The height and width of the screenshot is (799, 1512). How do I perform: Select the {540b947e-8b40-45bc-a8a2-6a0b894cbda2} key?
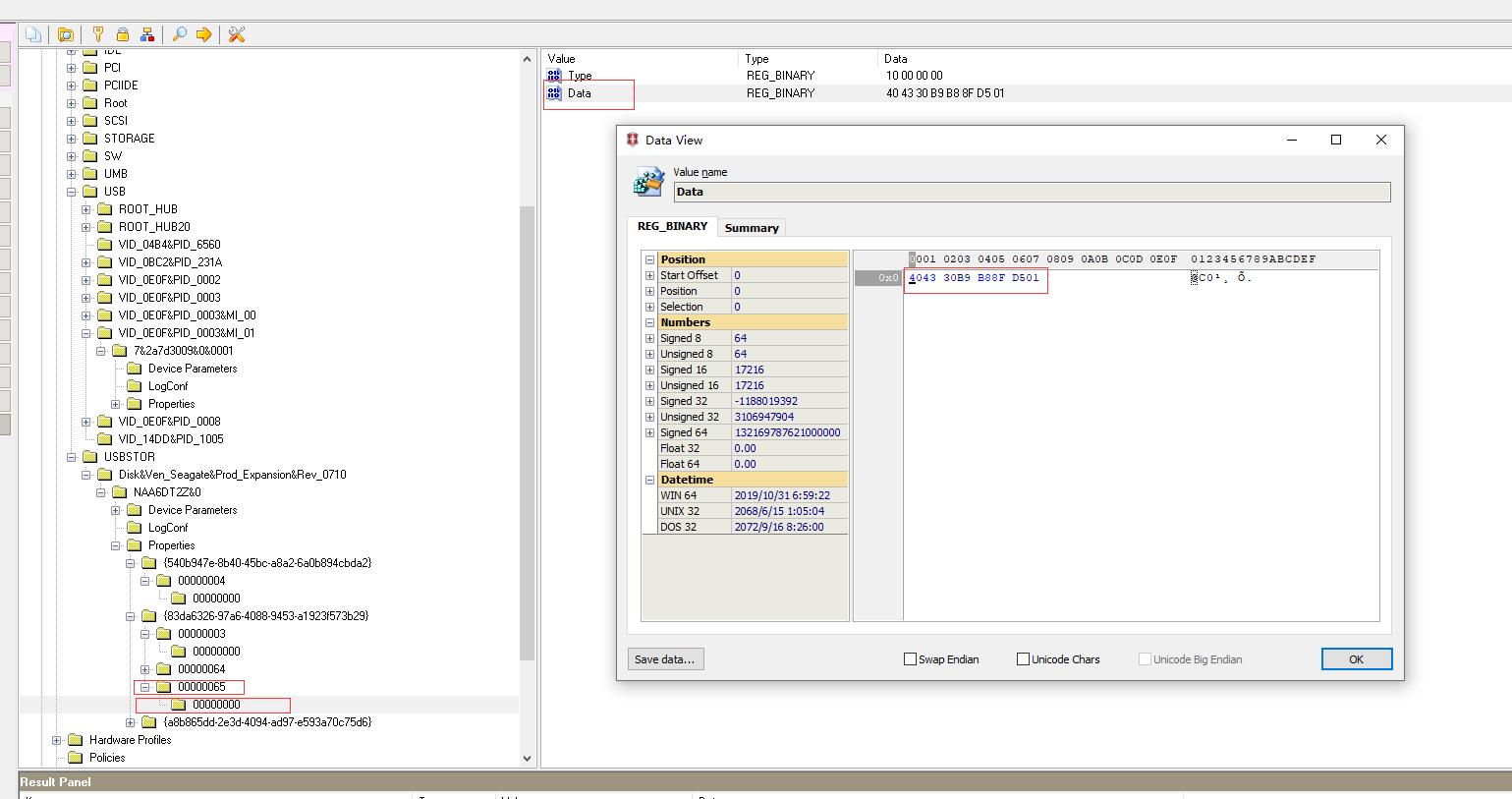tap(267, 563)
